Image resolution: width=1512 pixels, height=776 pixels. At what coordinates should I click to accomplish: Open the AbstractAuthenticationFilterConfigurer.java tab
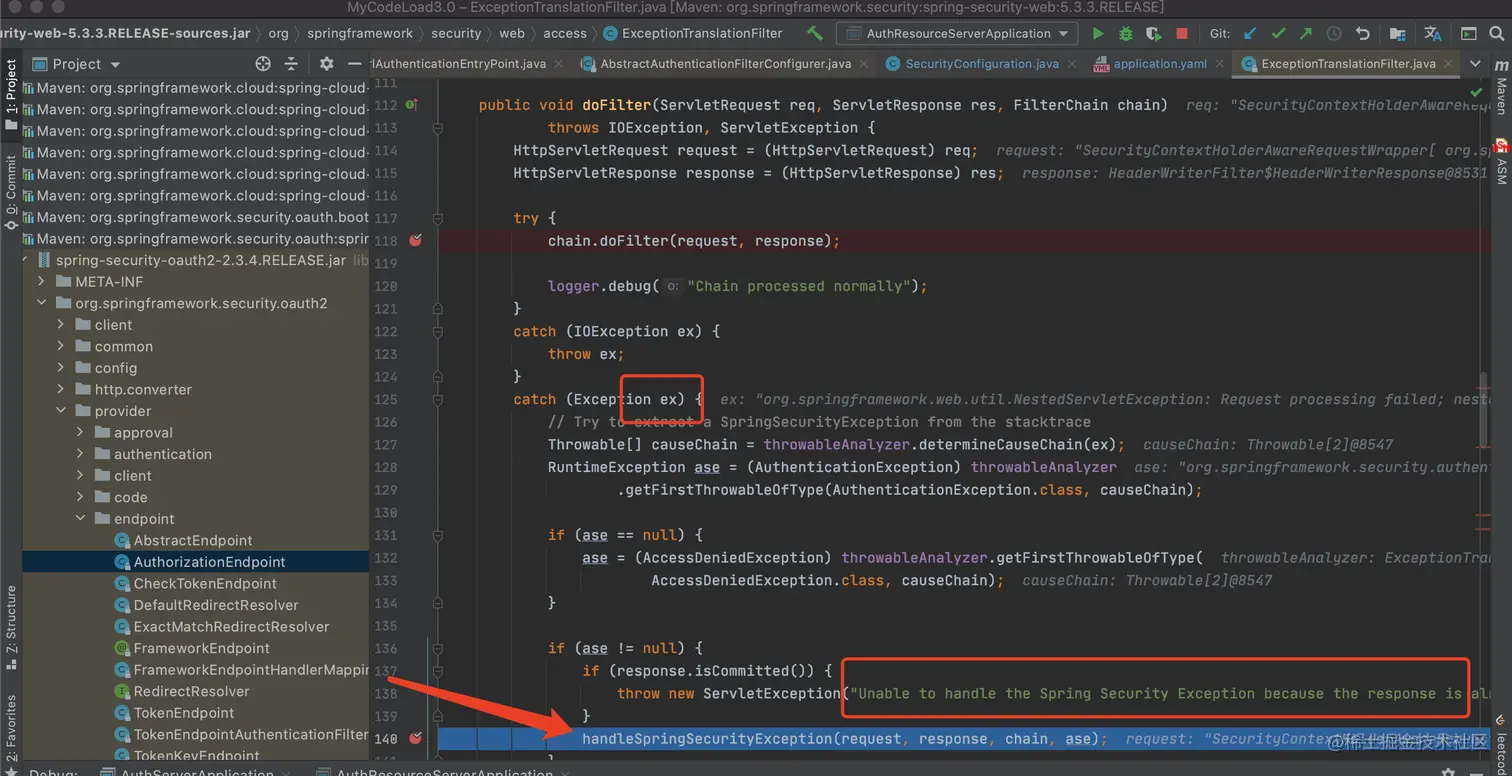(726, 64)
